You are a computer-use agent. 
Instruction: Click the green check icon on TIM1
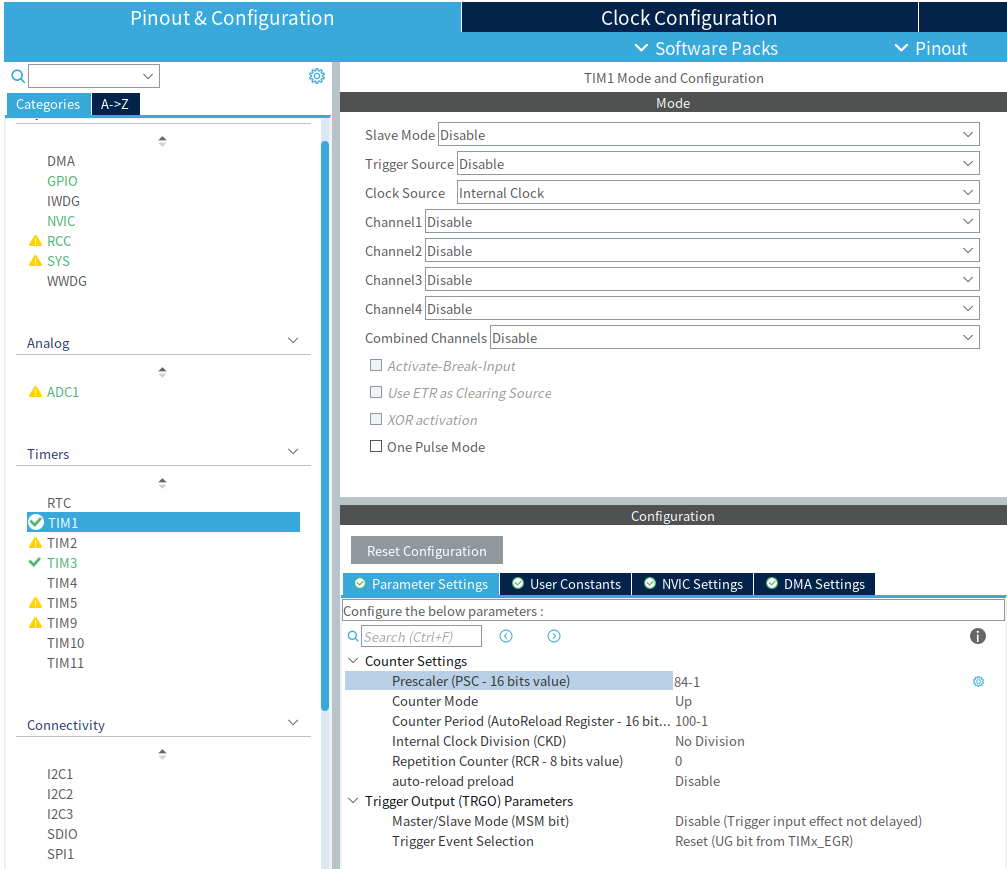(37, 522)
